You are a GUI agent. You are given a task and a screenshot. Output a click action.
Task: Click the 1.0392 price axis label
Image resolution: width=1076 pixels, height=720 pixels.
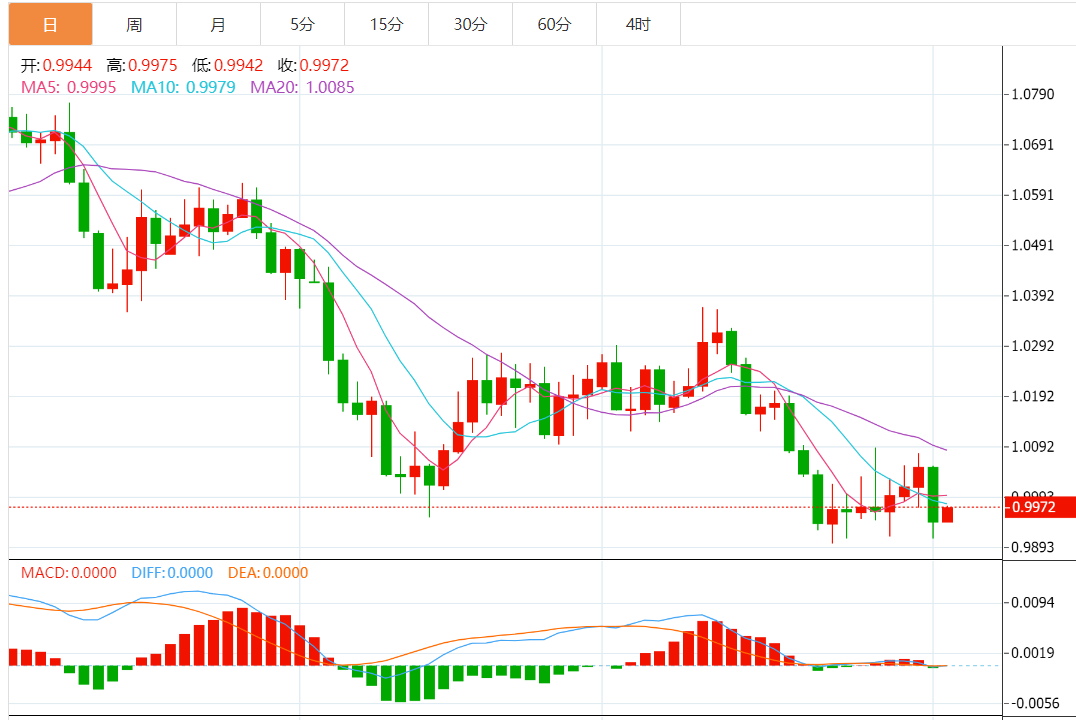1033,296
